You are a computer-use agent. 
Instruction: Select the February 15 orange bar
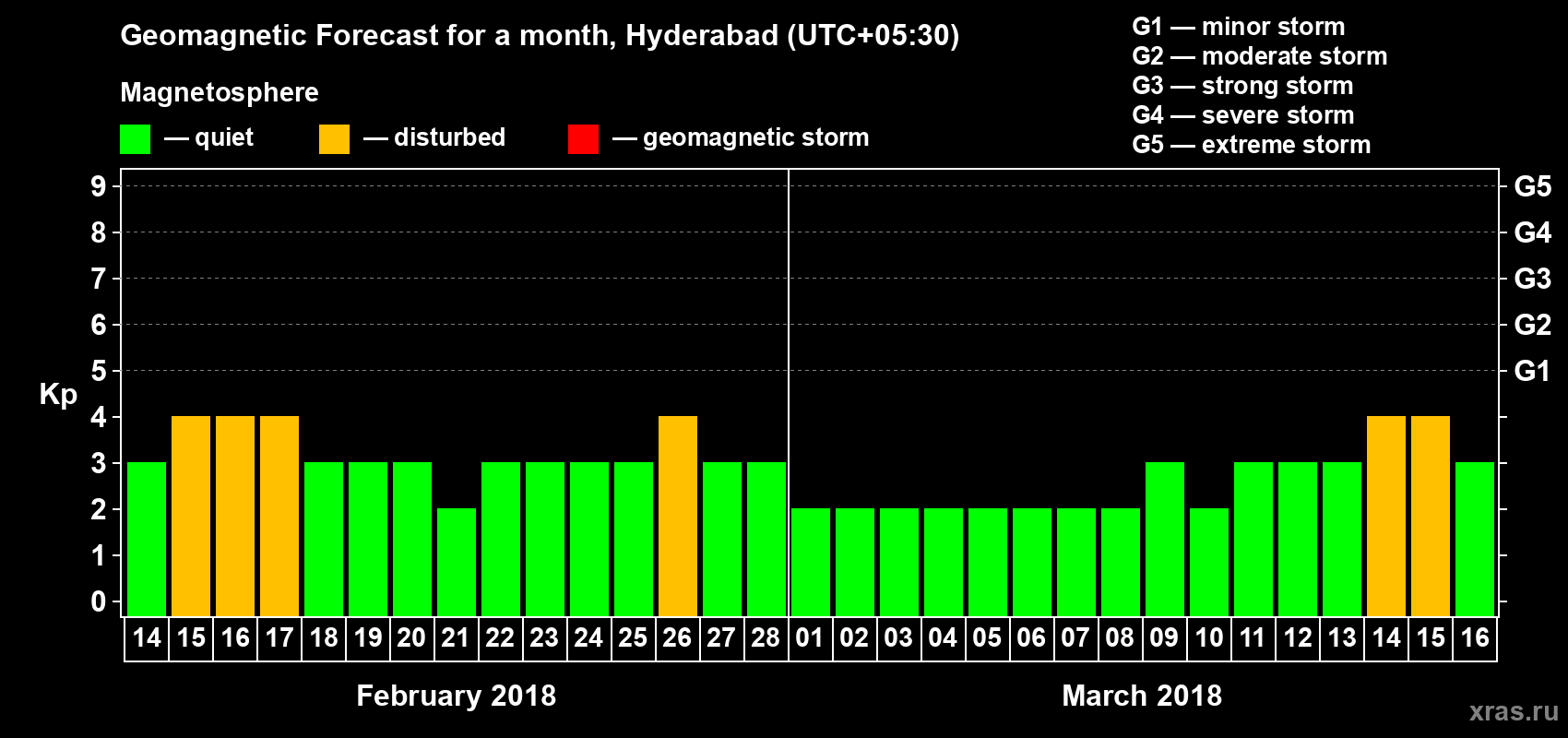pyautogui.click(x=191, y=517)
